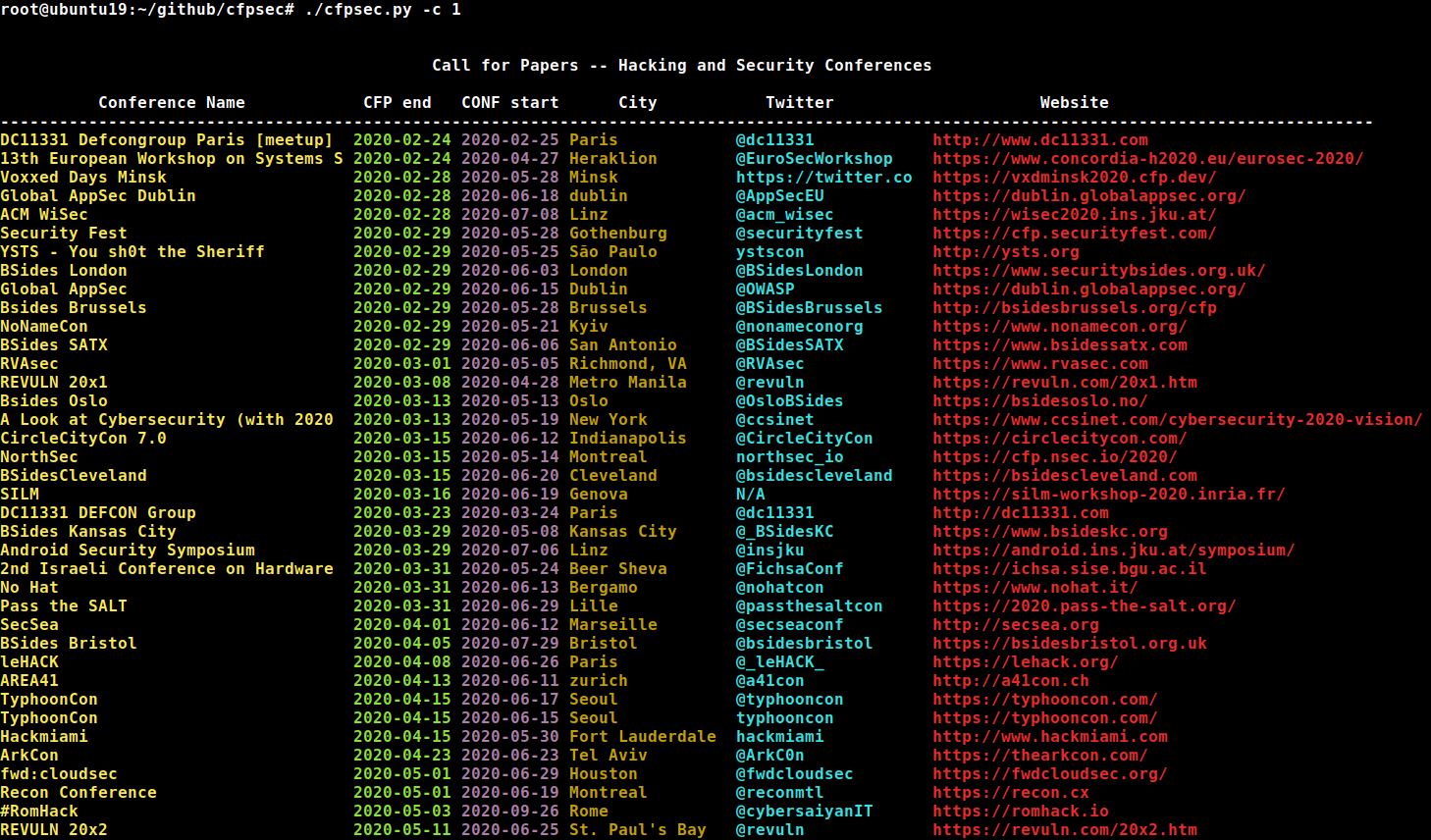Click the city Fort Lauderdale
This screenshot has height=840, width=1431.
[643, 736]
